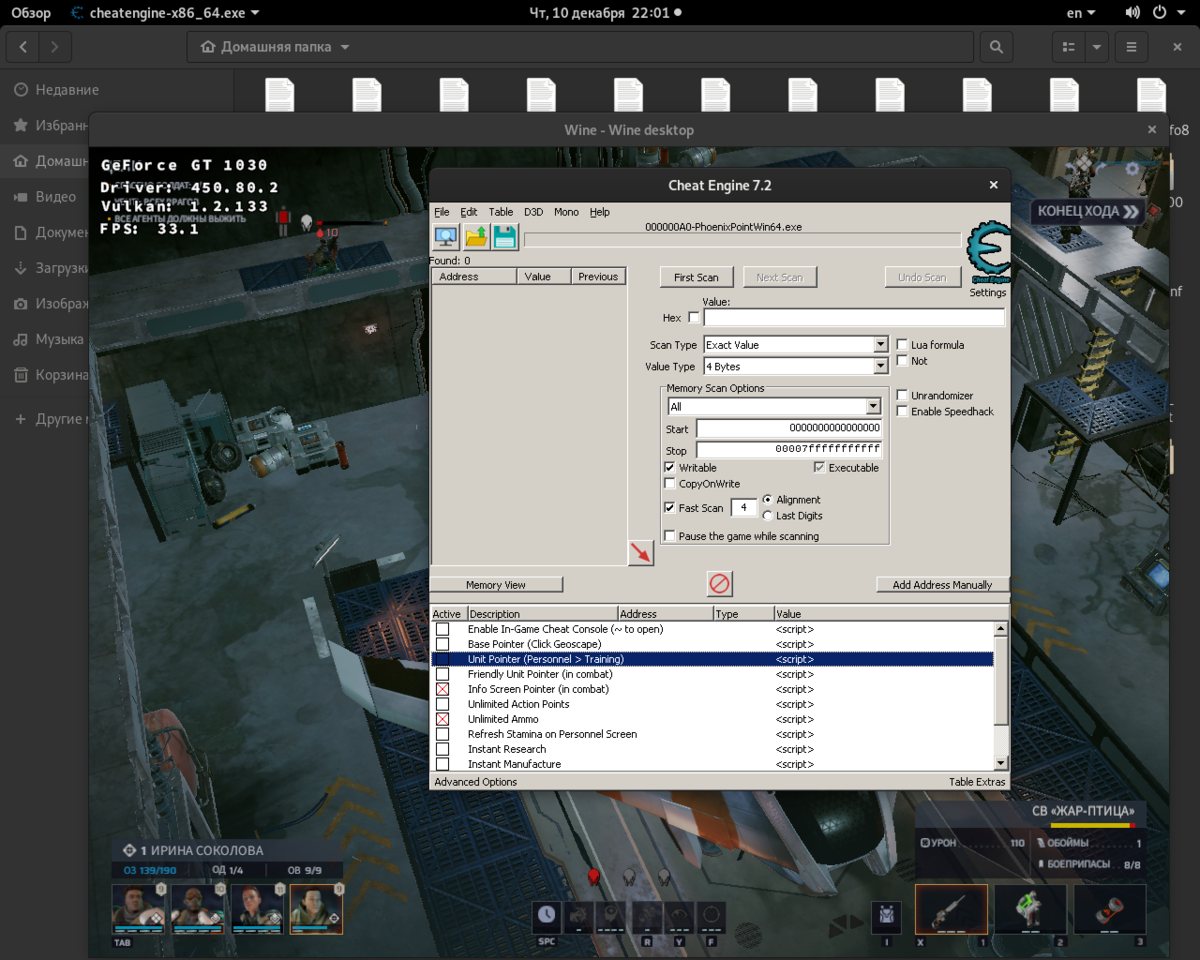The height and width of the screenshot is (960, 1200).
Task: Go back in the file manager
Action: [x=23, y=47]
